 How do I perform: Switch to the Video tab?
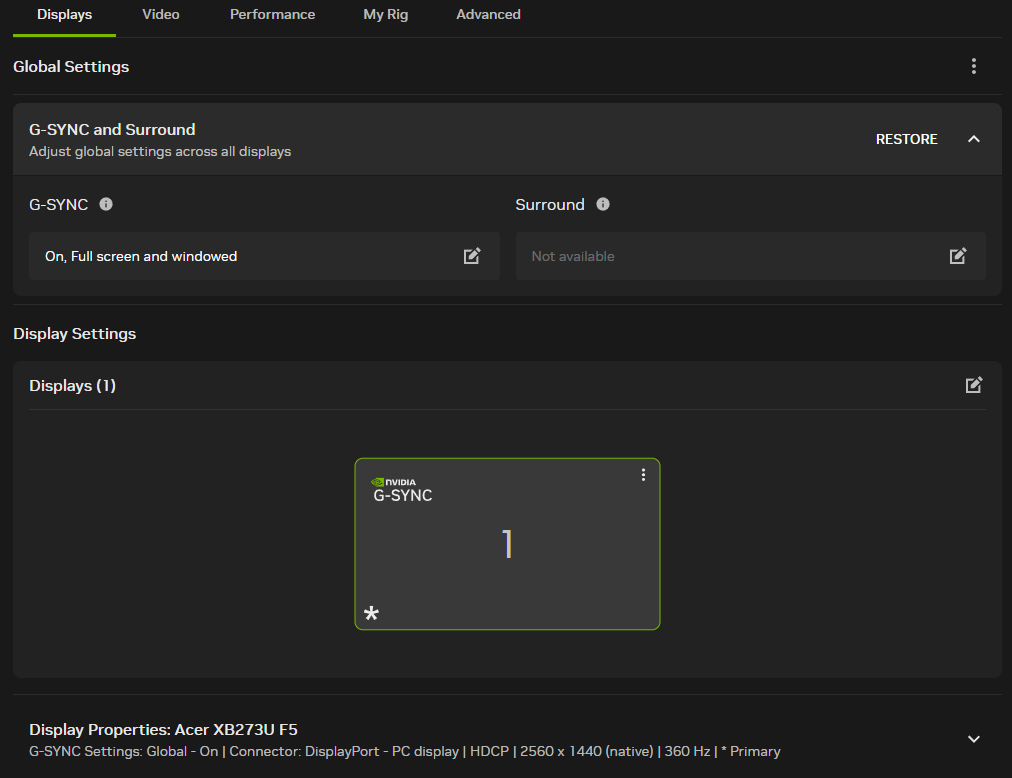tap(161, 15)
